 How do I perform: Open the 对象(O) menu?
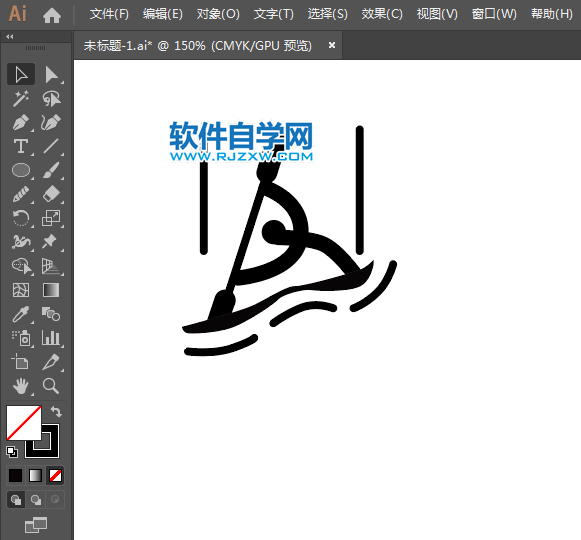click(x=218, y=14)
